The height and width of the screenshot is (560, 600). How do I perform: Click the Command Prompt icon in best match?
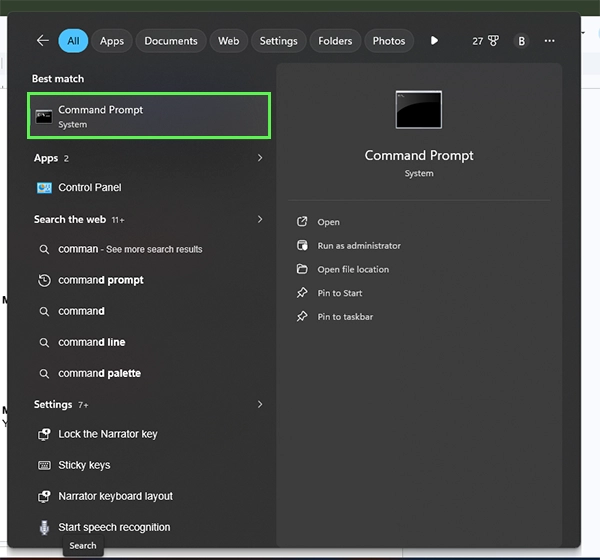click(x=44, y=117)
